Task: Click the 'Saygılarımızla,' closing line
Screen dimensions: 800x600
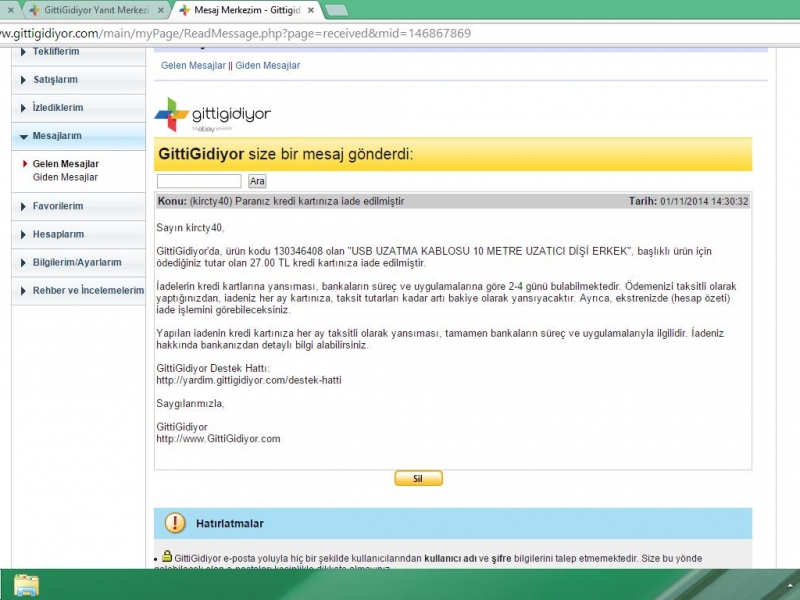Action: [x=190, y=404]
